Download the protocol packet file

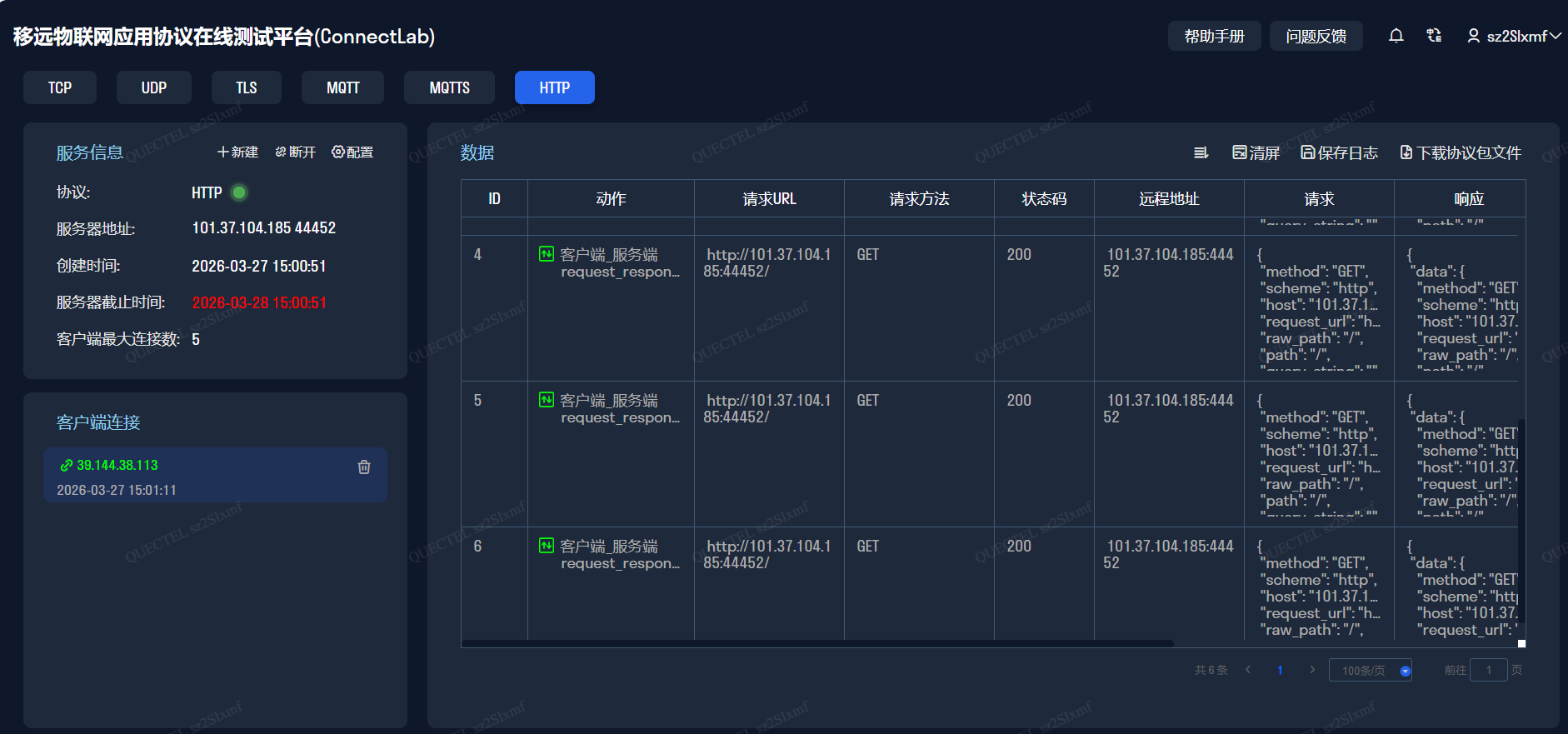tap(1461, 152)
